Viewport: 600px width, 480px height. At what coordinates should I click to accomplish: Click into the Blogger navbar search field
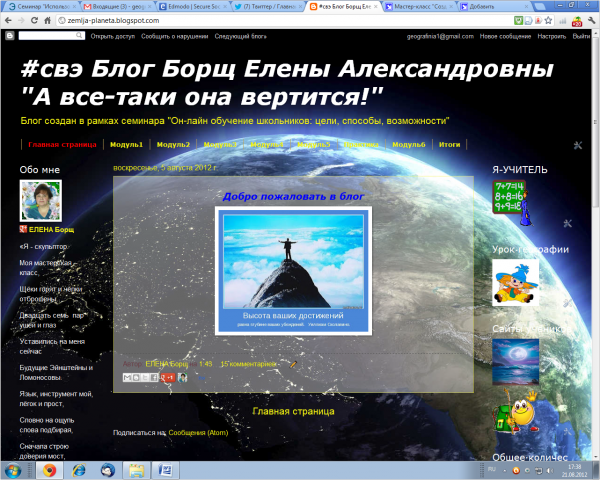(x=52, y=36)
